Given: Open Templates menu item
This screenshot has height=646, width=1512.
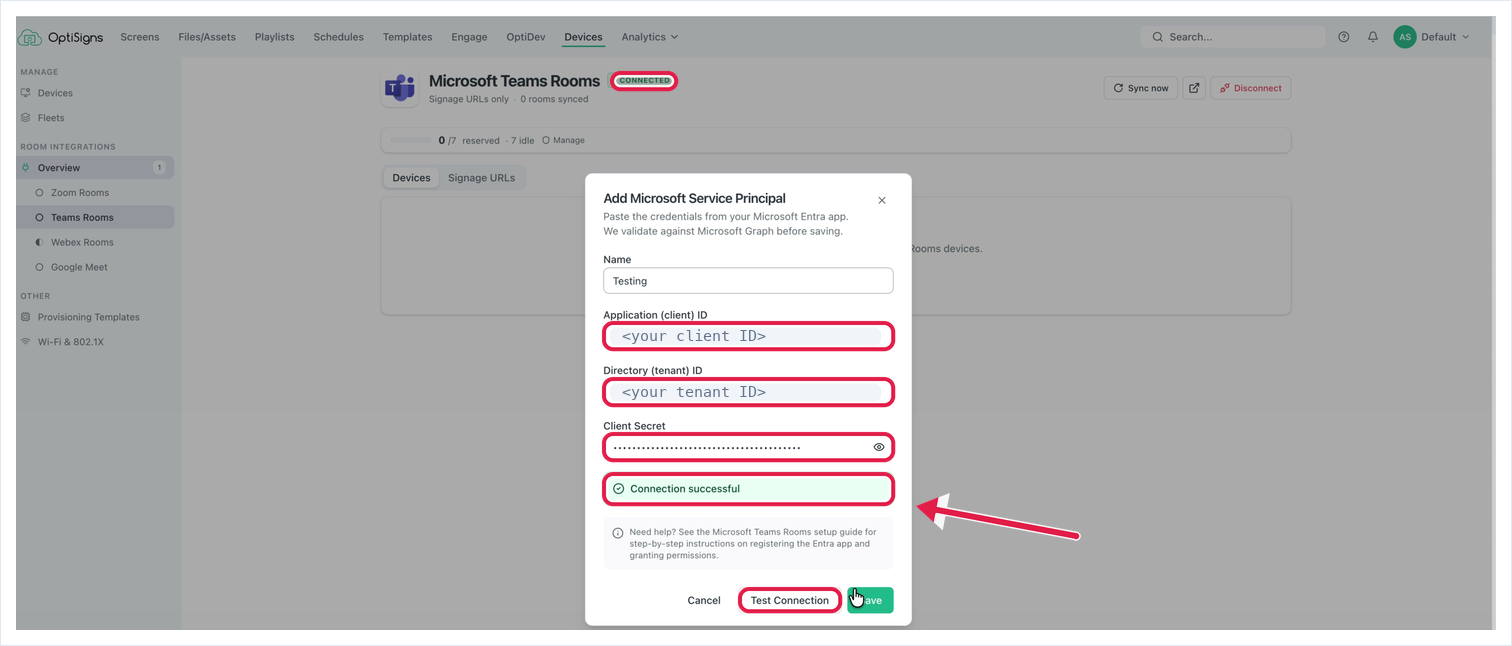Looking at the screenshot, I should point(408,37).
